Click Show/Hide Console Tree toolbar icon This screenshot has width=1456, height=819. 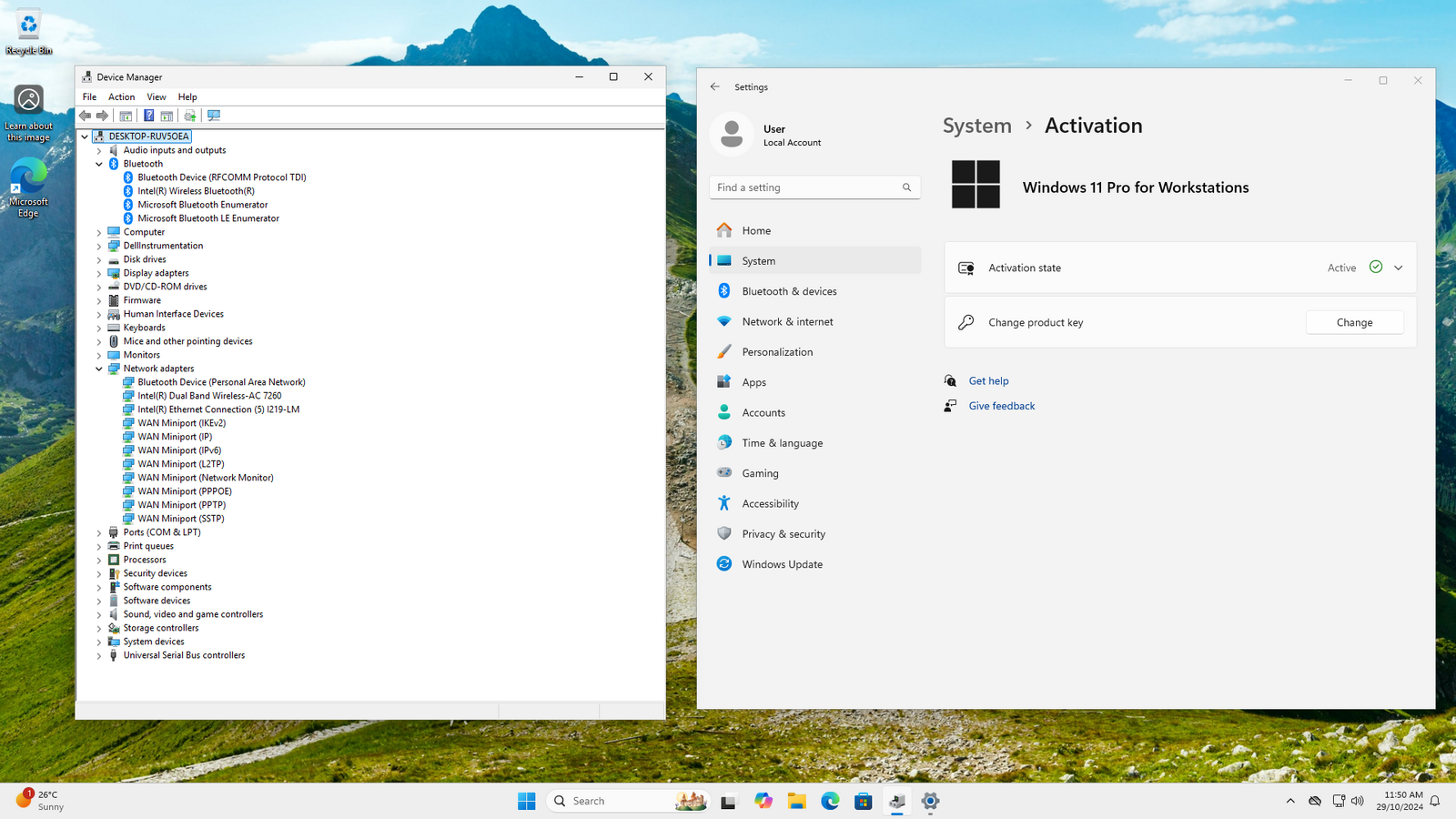pyautogui.click(x=126, y=116)
